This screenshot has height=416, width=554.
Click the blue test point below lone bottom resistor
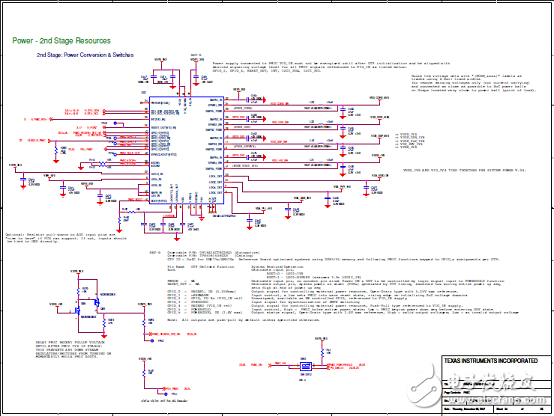tap(166, 394)
